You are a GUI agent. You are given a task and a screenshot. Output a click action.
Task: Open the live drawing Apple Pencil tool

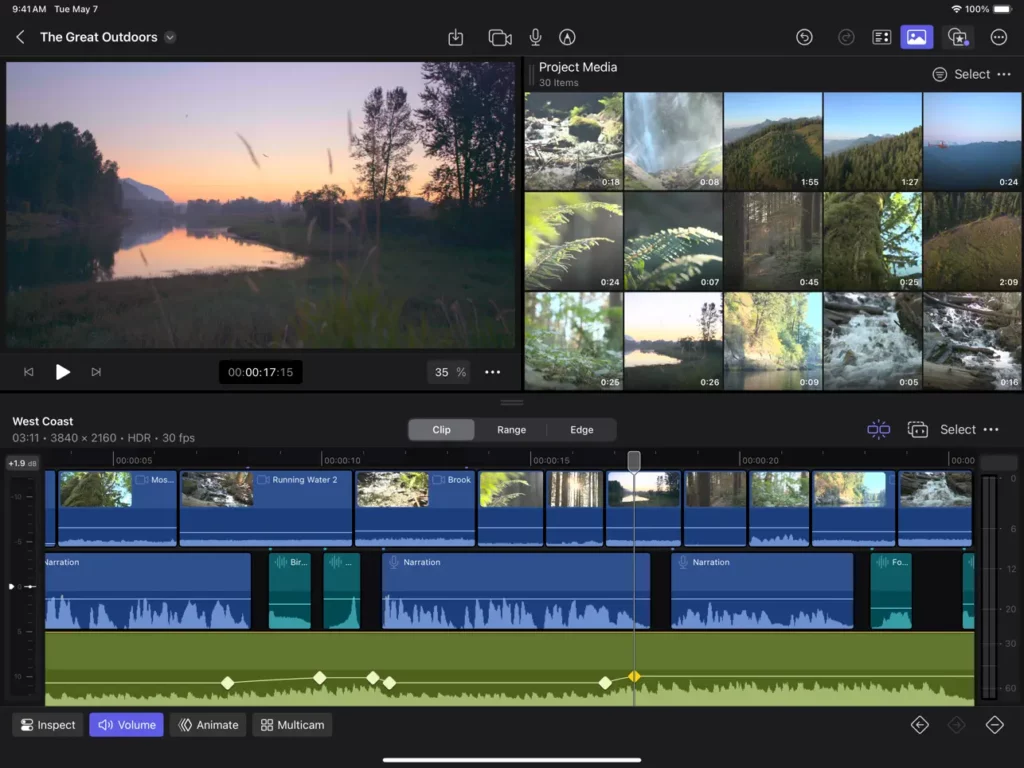[x=567, y=37]
